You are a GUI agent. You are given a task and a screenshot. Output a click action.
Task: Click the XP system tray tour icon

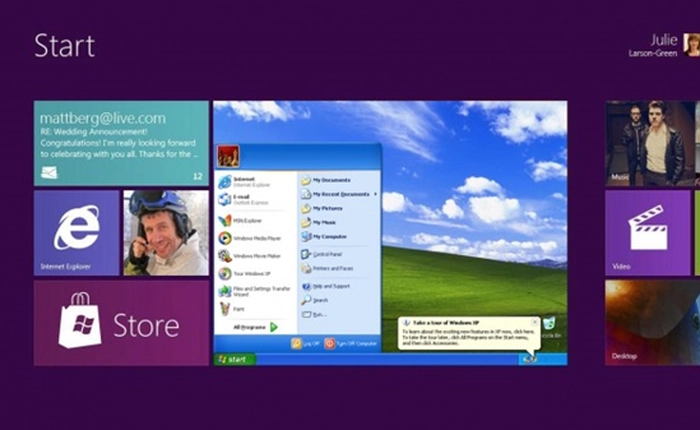[x=530, y=359]
